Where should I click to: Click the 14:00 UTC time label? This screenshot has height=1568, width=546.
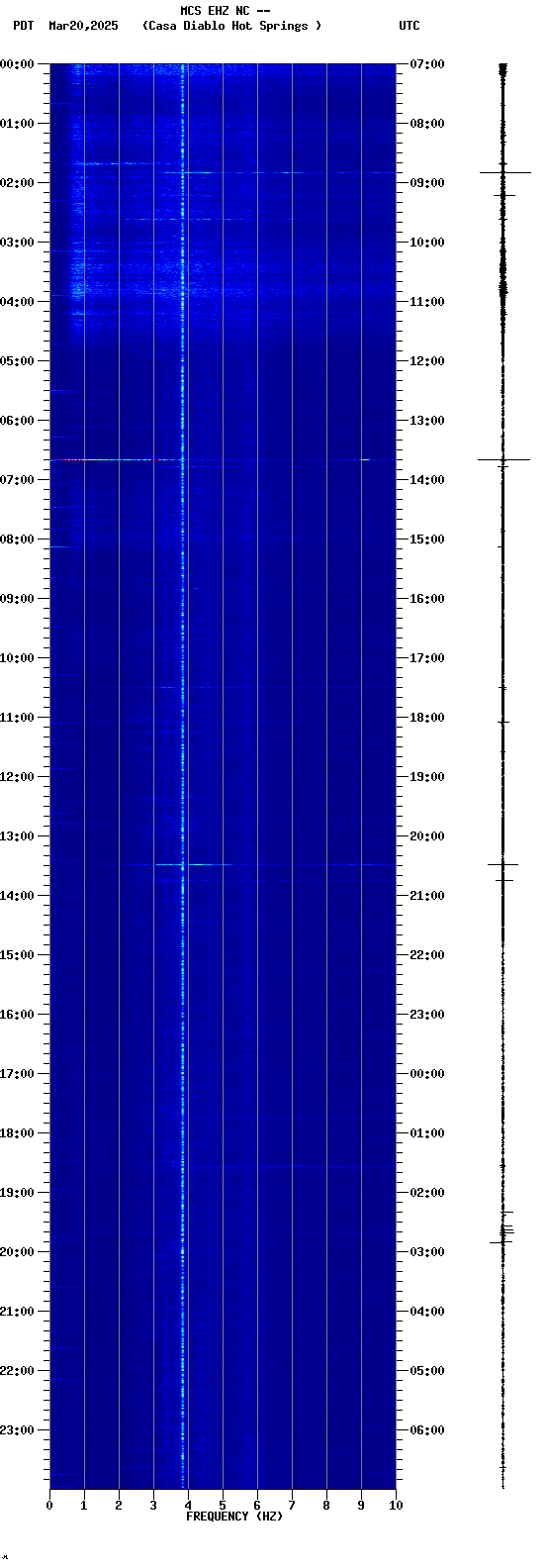(x=426, y=479)
